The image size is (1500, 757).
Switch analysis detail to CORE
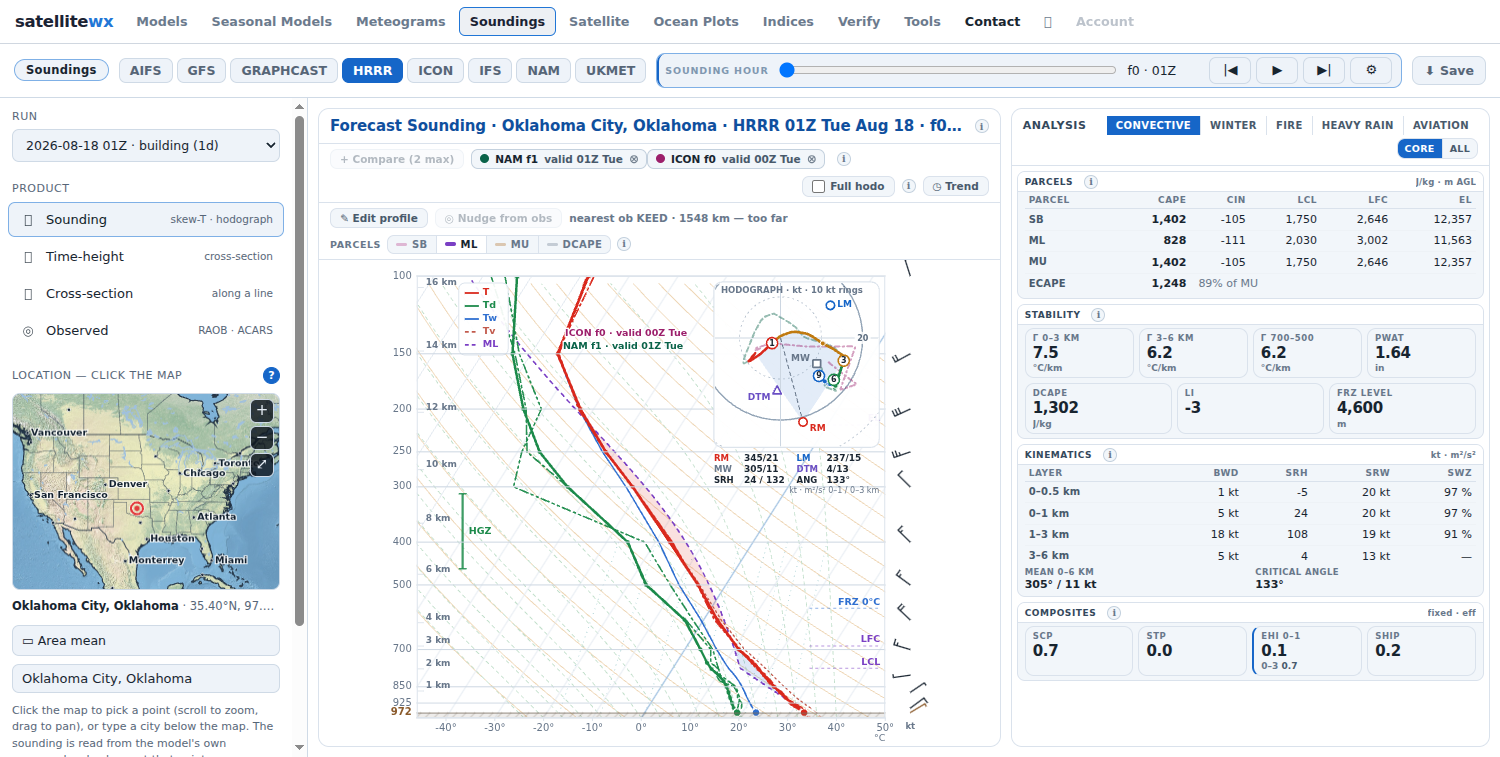tap(1419, 148)
